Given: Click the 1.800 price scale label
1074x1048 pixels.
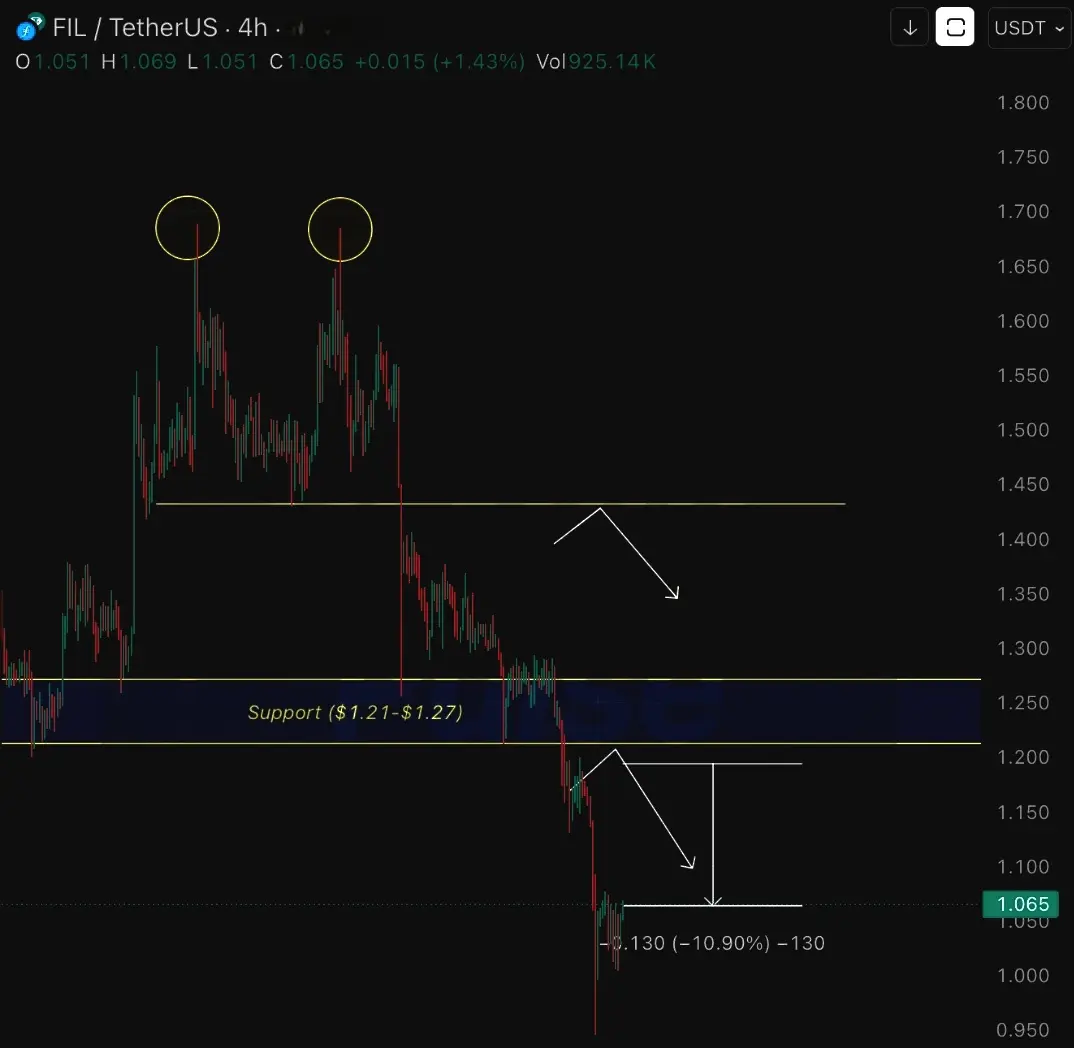Looking at the screenshot, I should [x=1023, y=103].
